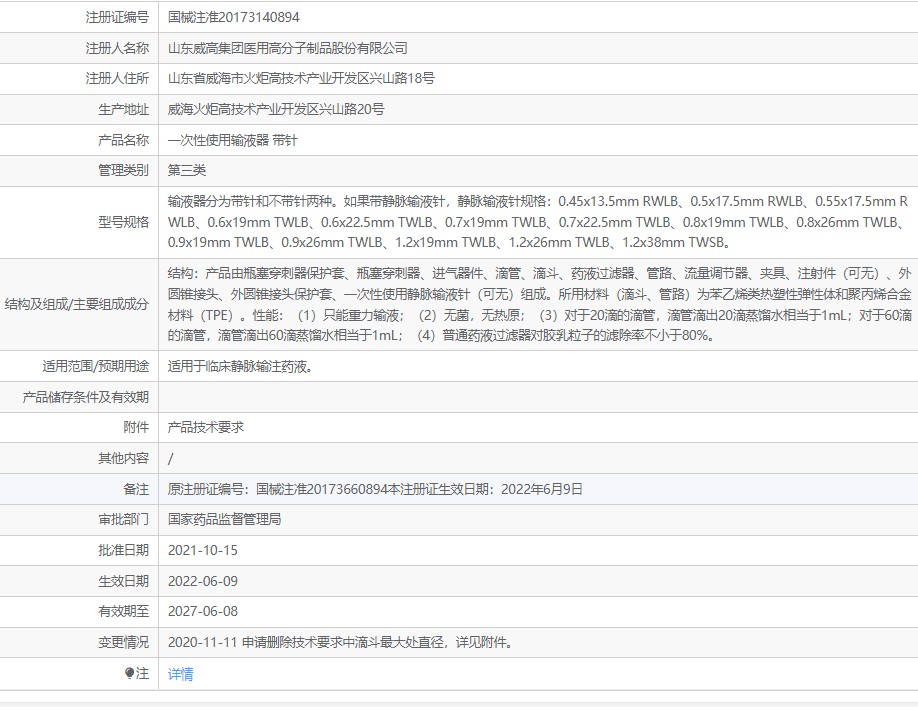Select effective date 2022-06-09

[x=203, y=581]
